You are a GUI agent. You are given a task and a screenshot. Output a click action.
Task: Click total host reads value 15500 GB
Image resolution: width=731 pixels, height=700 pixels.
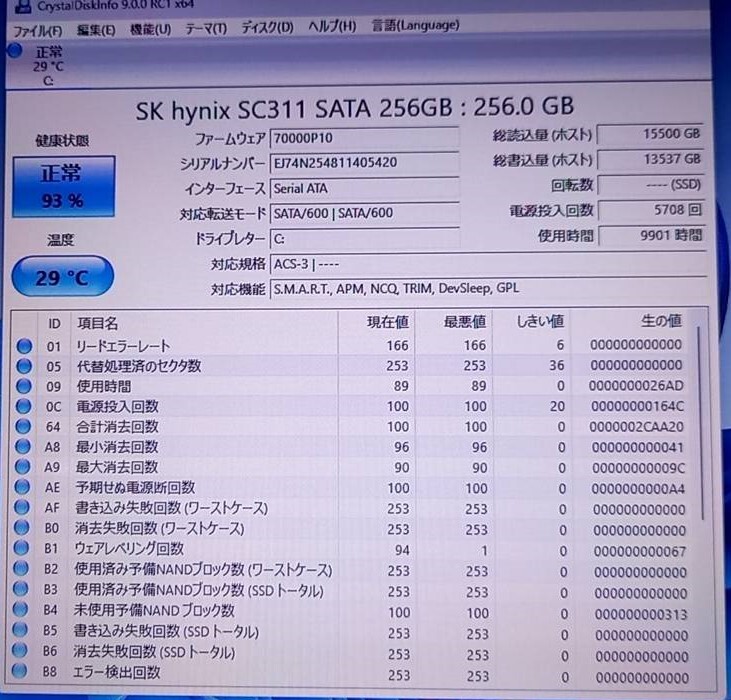650,134
